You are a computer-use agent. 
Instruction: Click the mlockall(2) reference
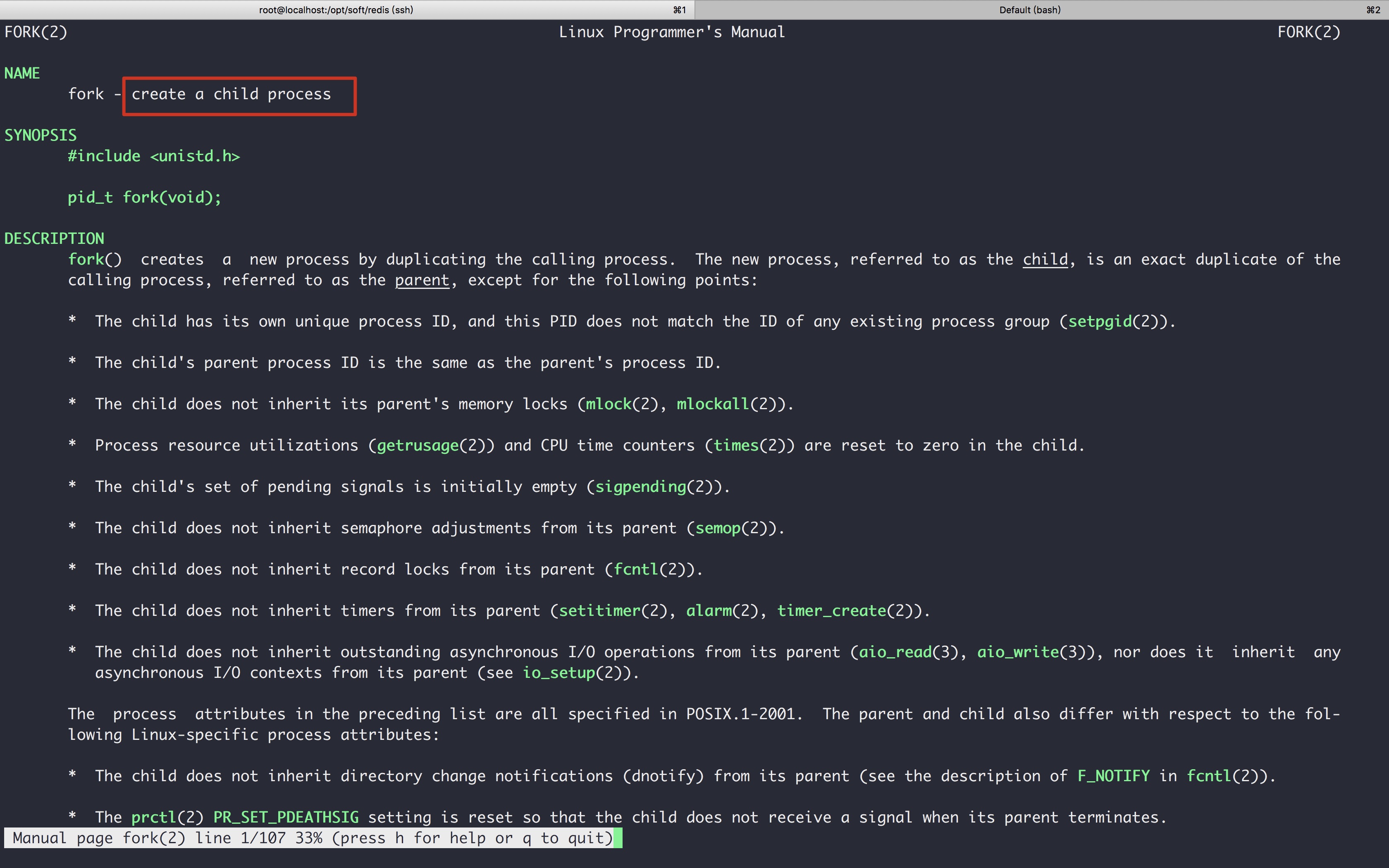(x=726, y=404)
